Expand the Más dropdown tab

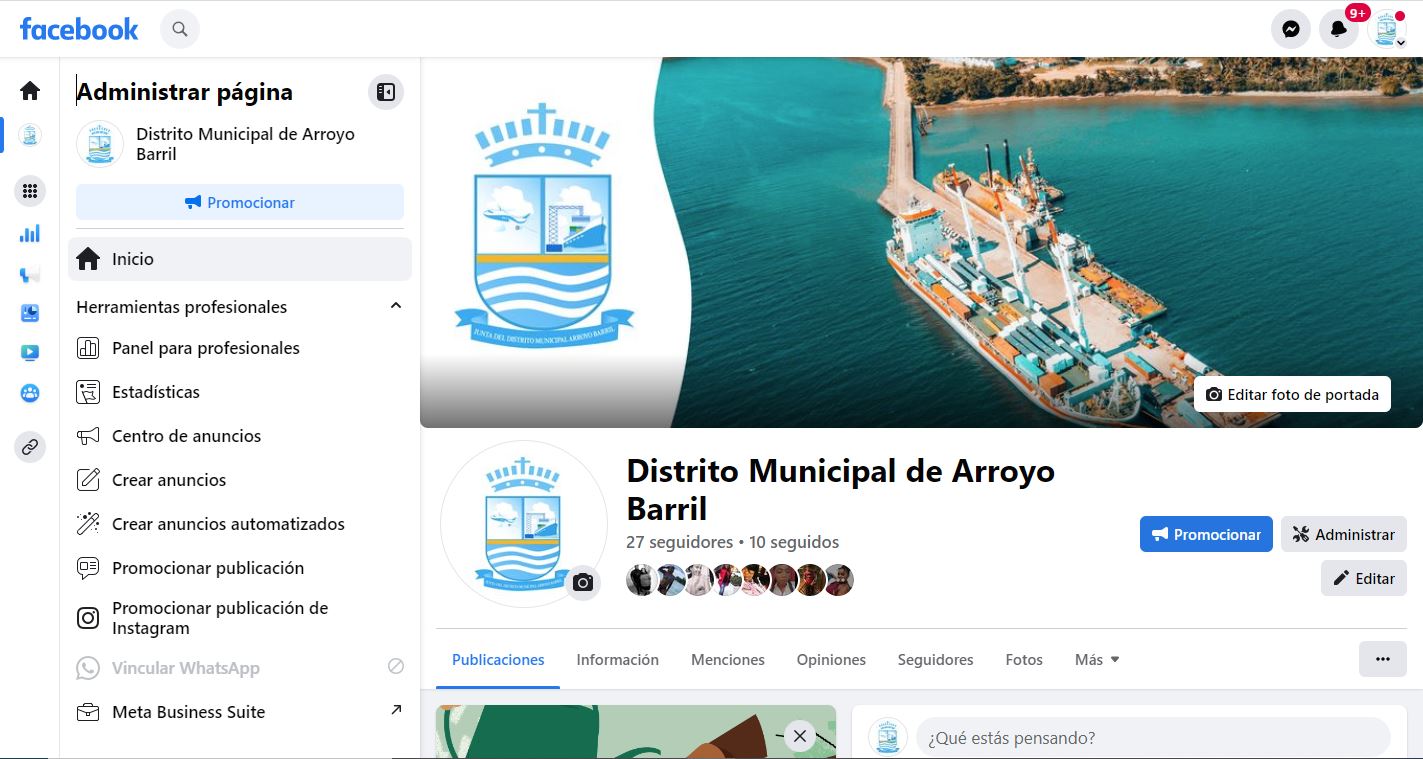(1097, 660)
